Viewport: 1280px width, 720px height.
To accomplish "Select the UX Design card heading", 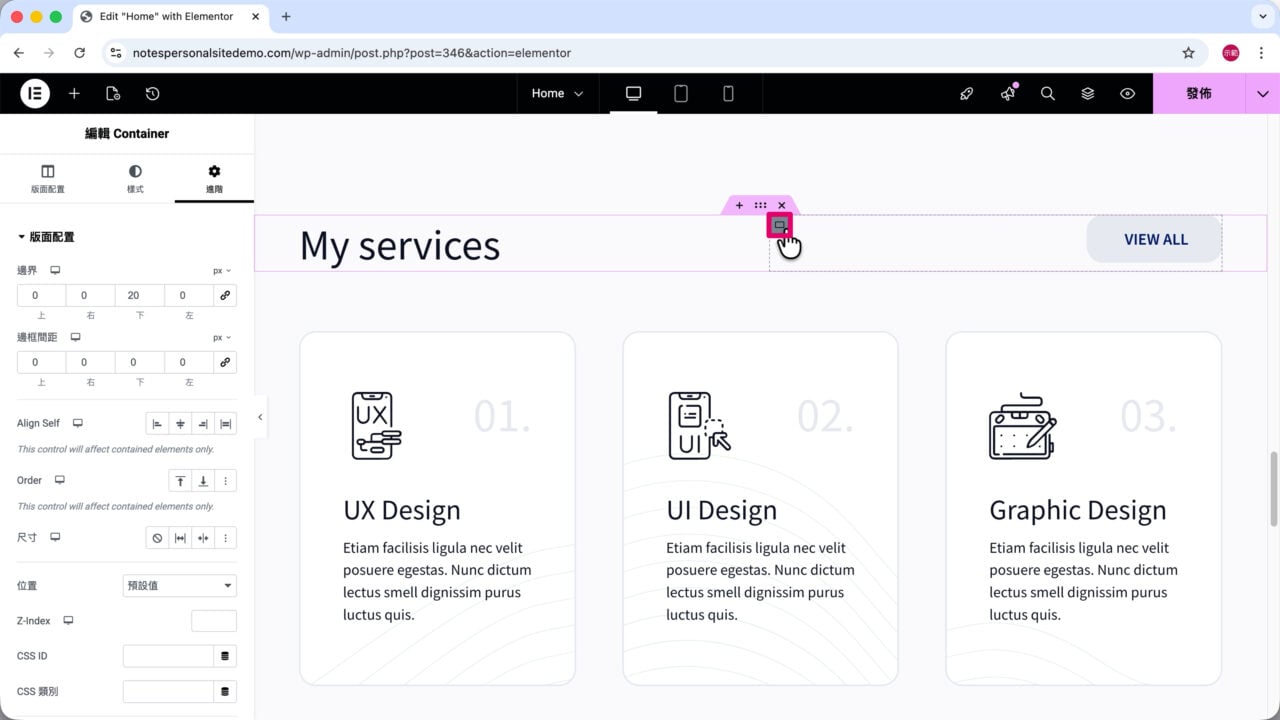I will (402, 510).
